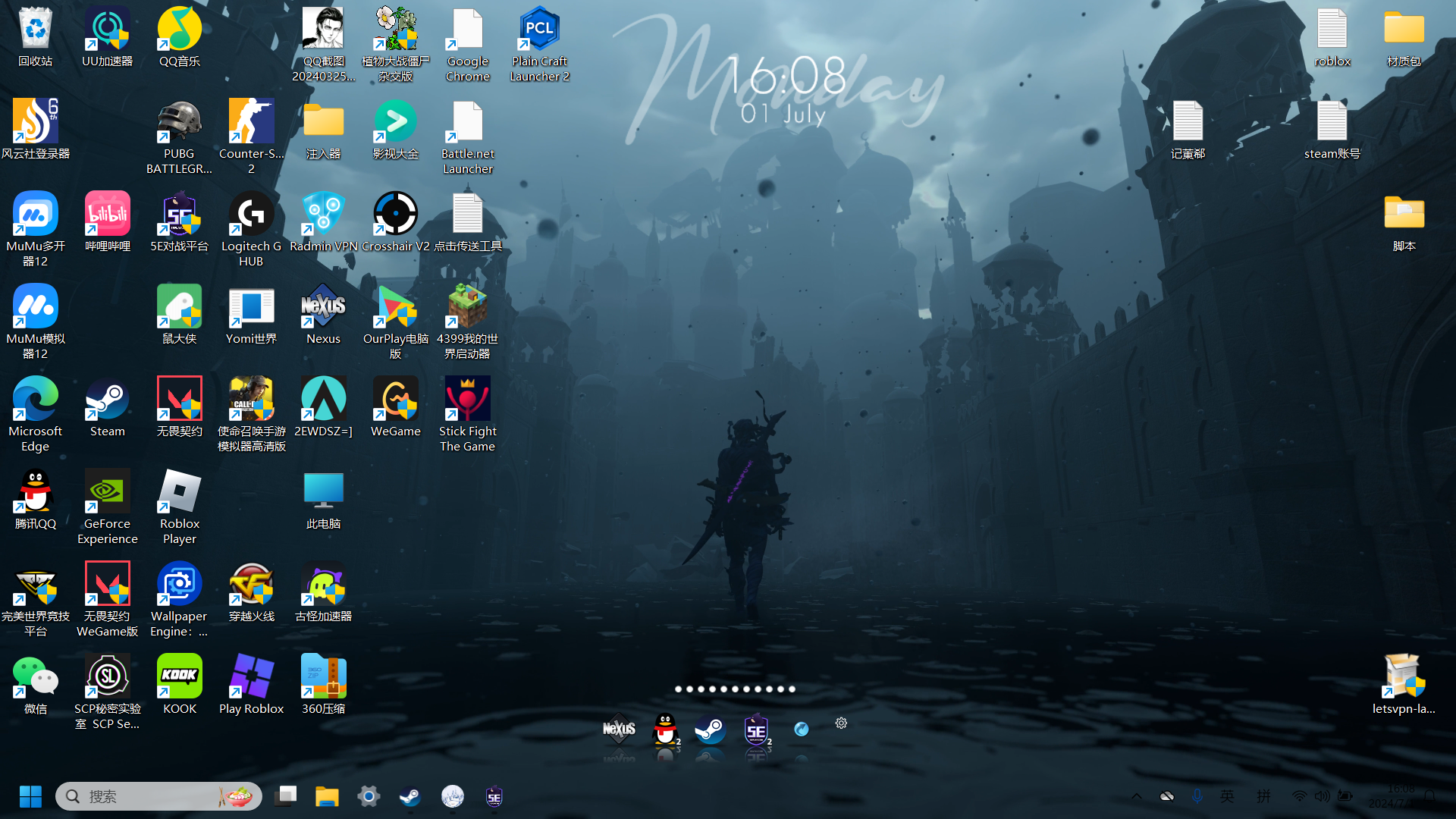Click the Nexus icon in the dock
The image size is (1456, 819).
tap(619, 730)
